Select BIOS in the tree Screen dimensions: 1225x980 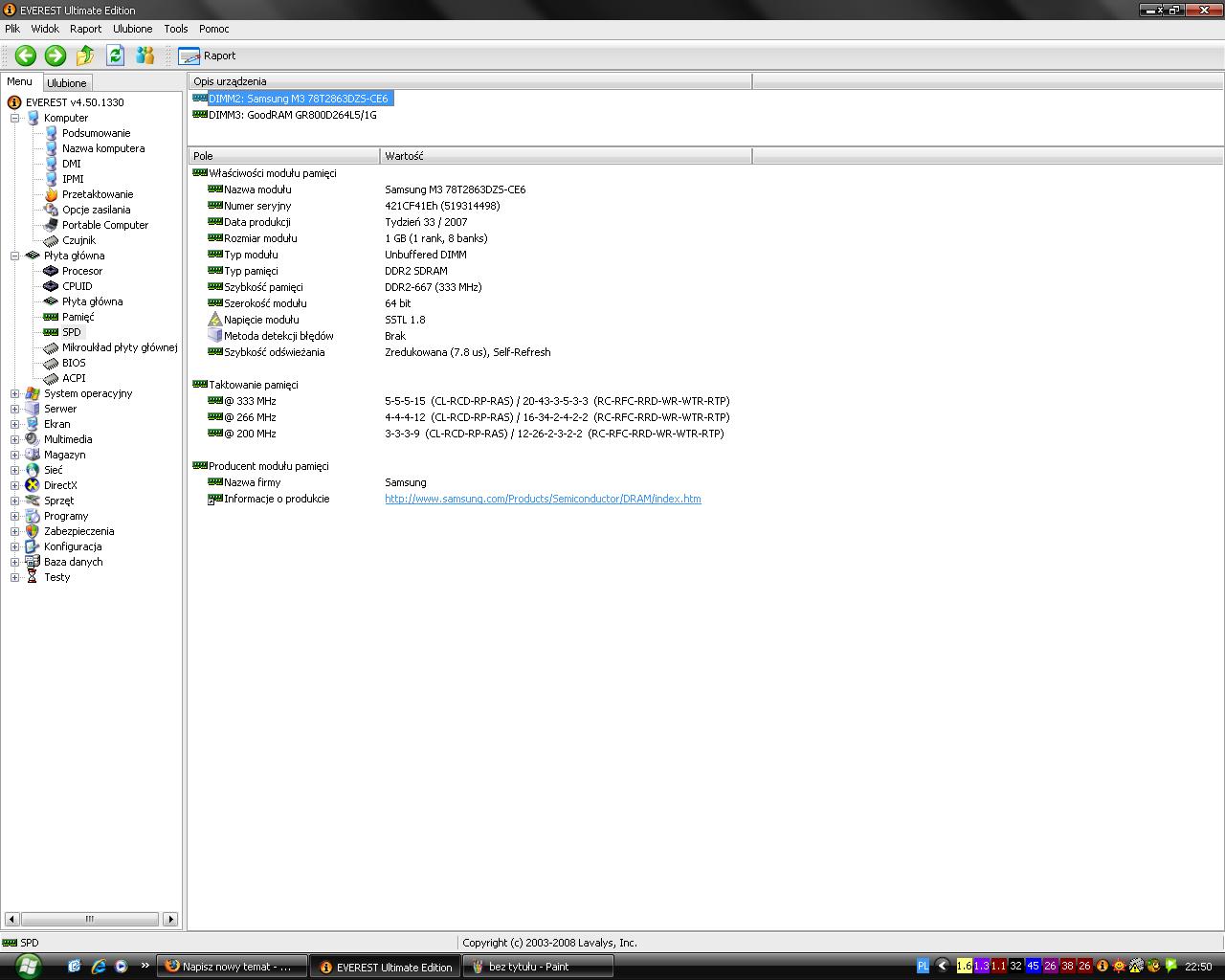[x=74, y=363]
